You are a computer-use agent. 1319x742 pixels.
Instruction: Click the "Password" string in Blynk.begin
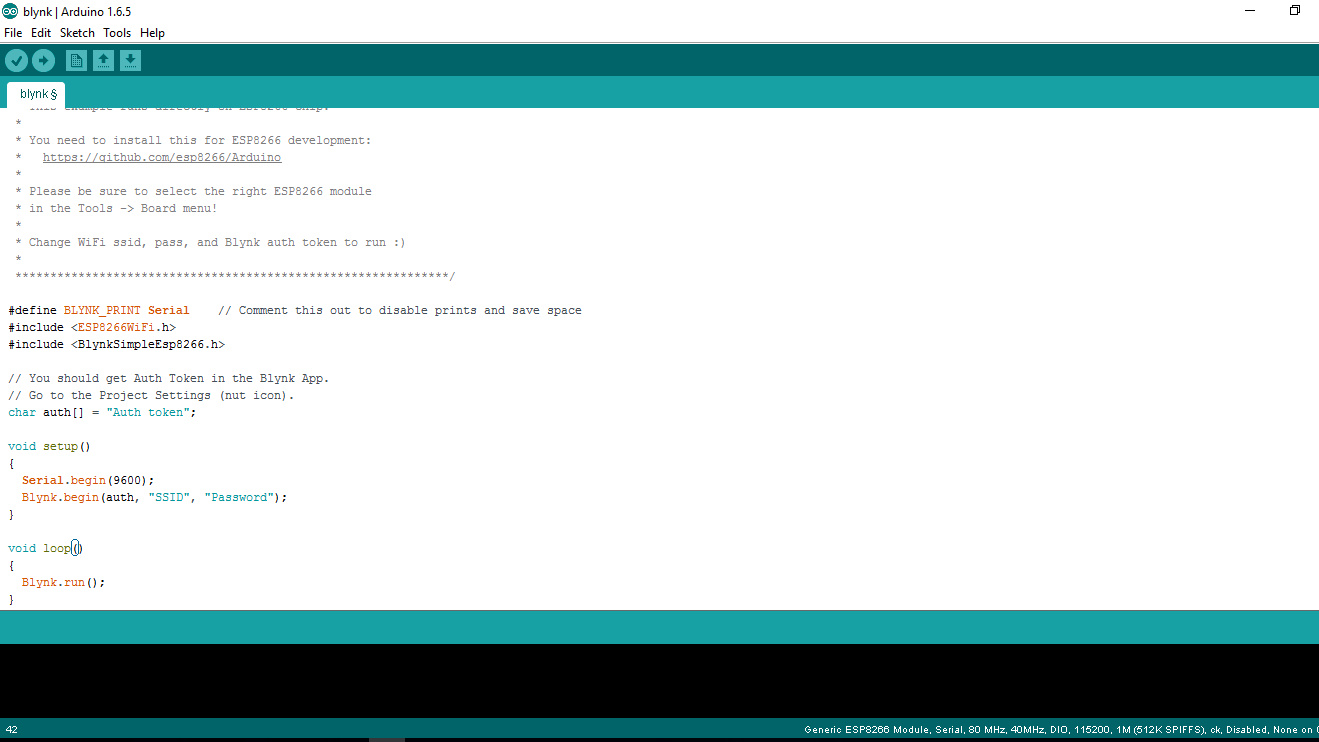click(238, 497)
